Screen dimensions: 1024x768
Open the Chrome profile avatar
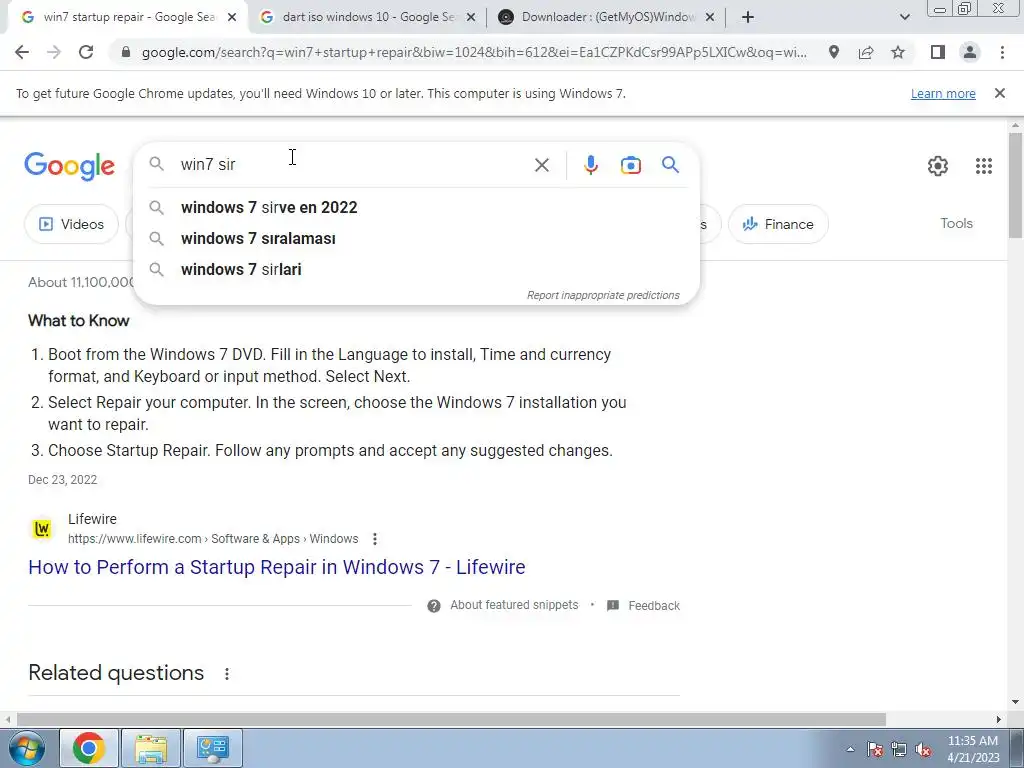tap(970, 52)
